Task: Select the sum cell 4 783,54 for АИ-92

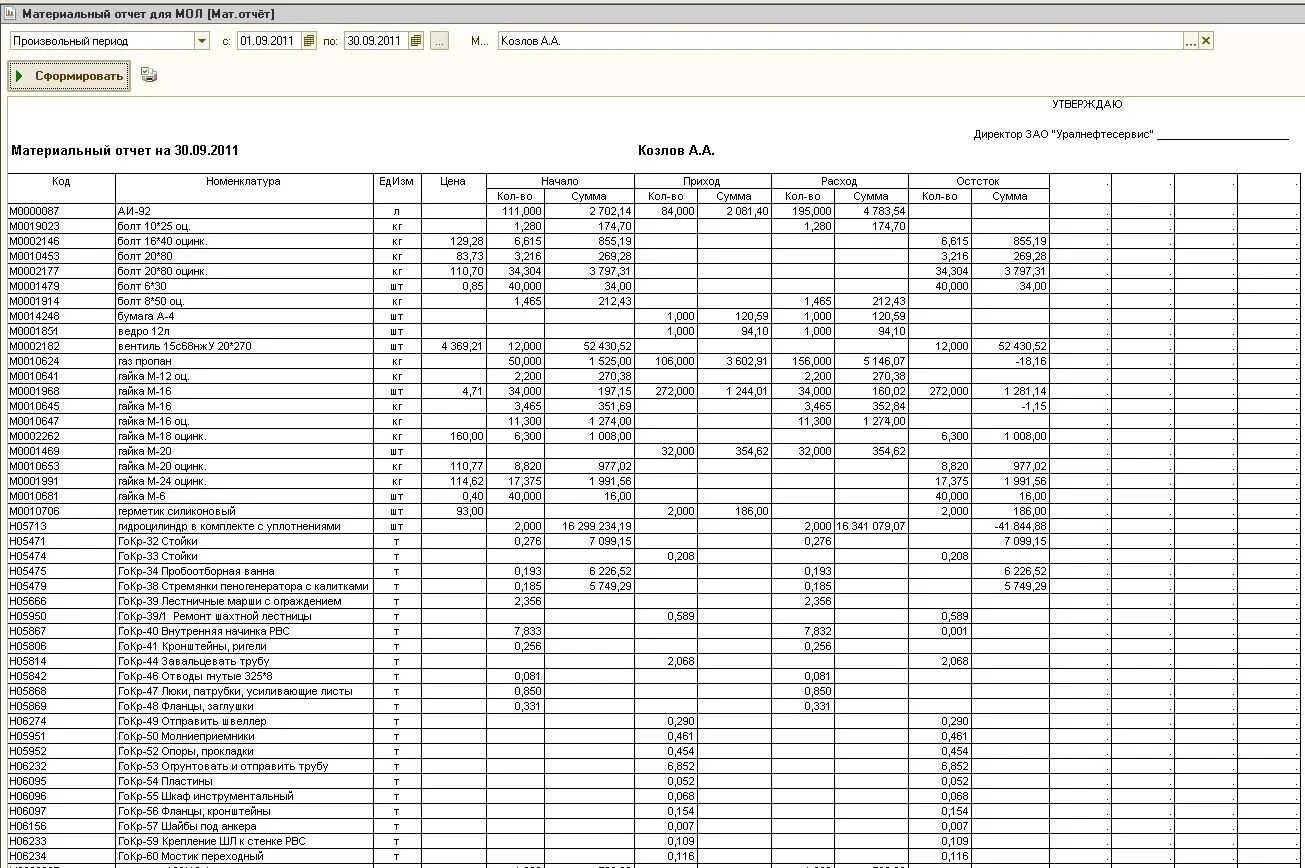Action: pyautogui.click(x=871, y=211)
